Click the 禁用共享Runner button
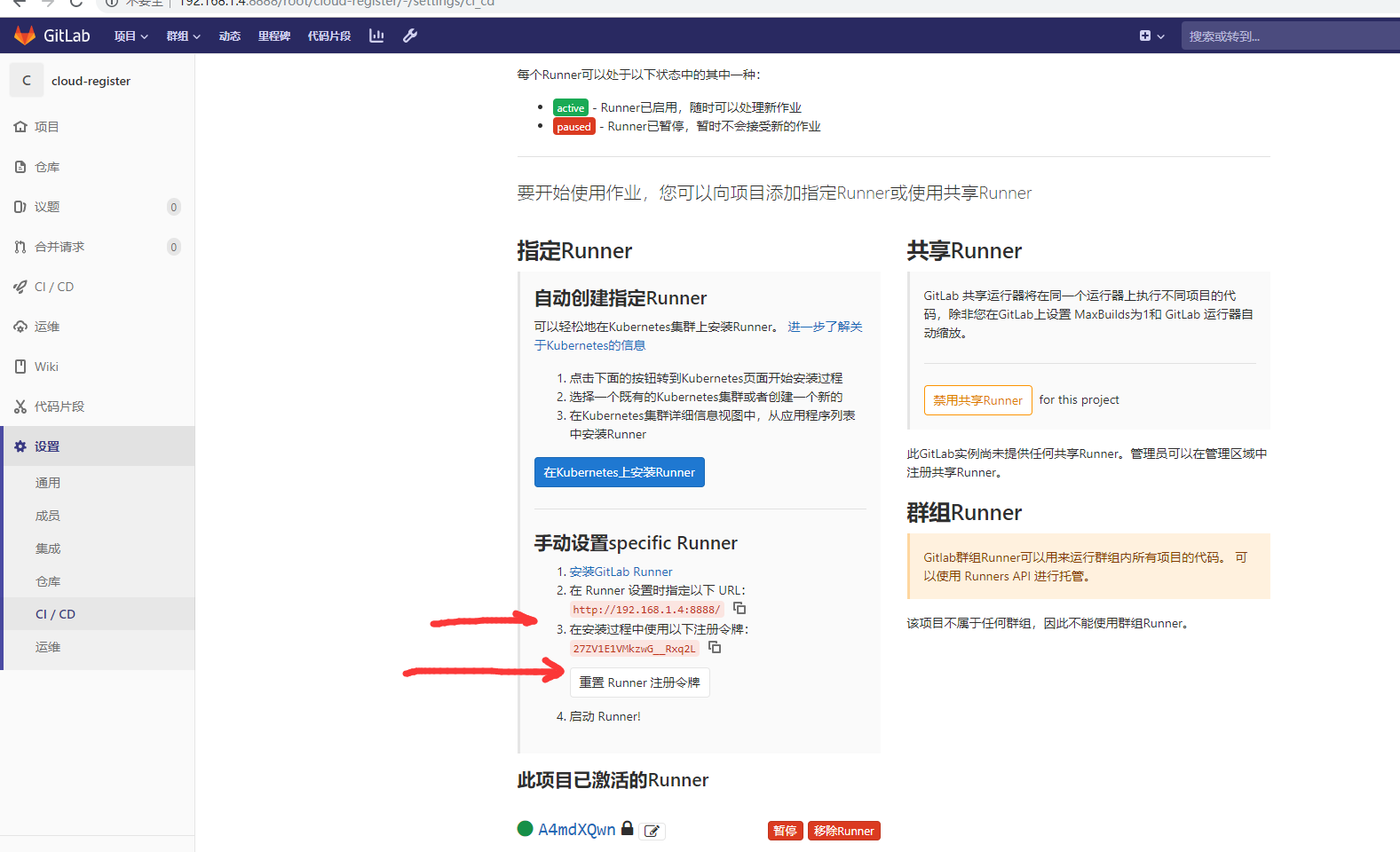This screenshot has width=1400, height=852. tap(978, 400)
